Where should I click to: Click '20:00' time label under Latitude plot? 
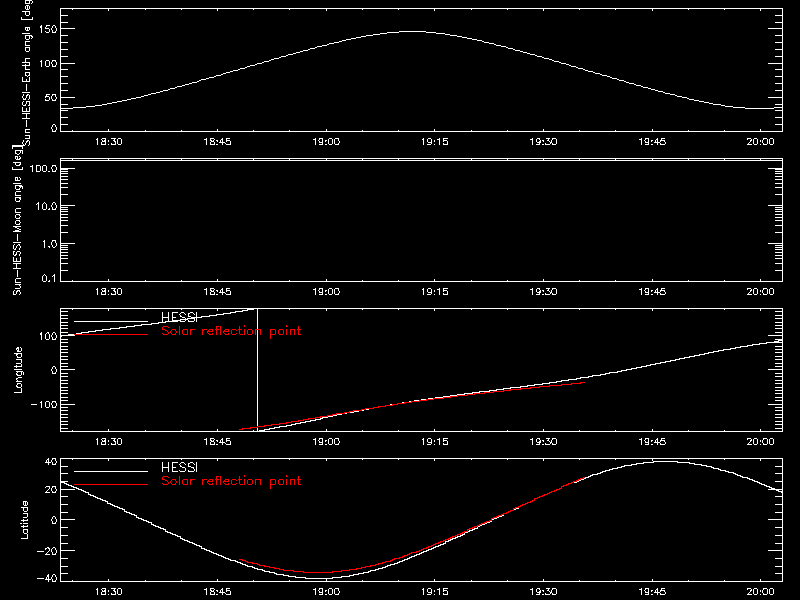click(x=761, y=592)
